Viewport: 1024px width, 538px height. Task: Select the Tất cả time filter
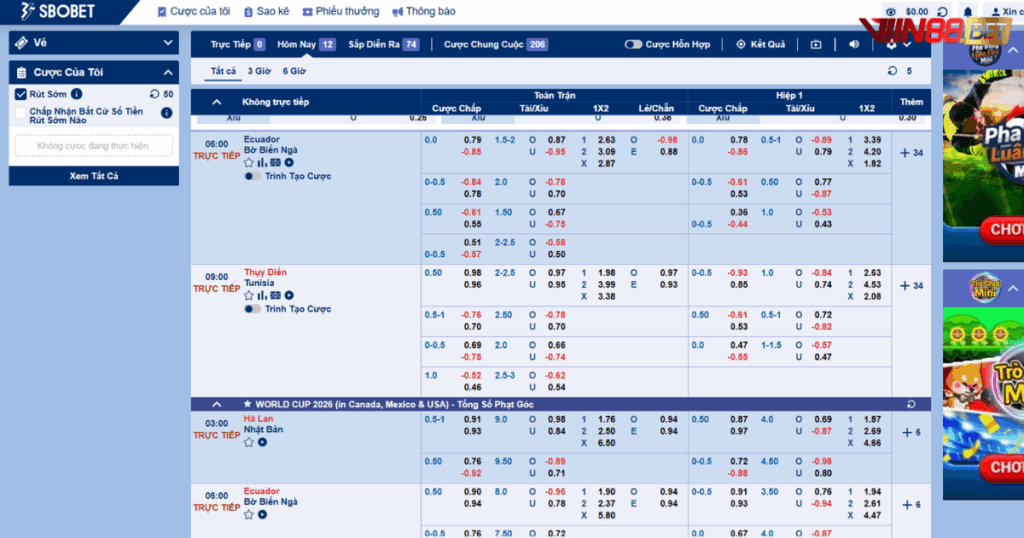pyautogui.click(x=223, y=71)
